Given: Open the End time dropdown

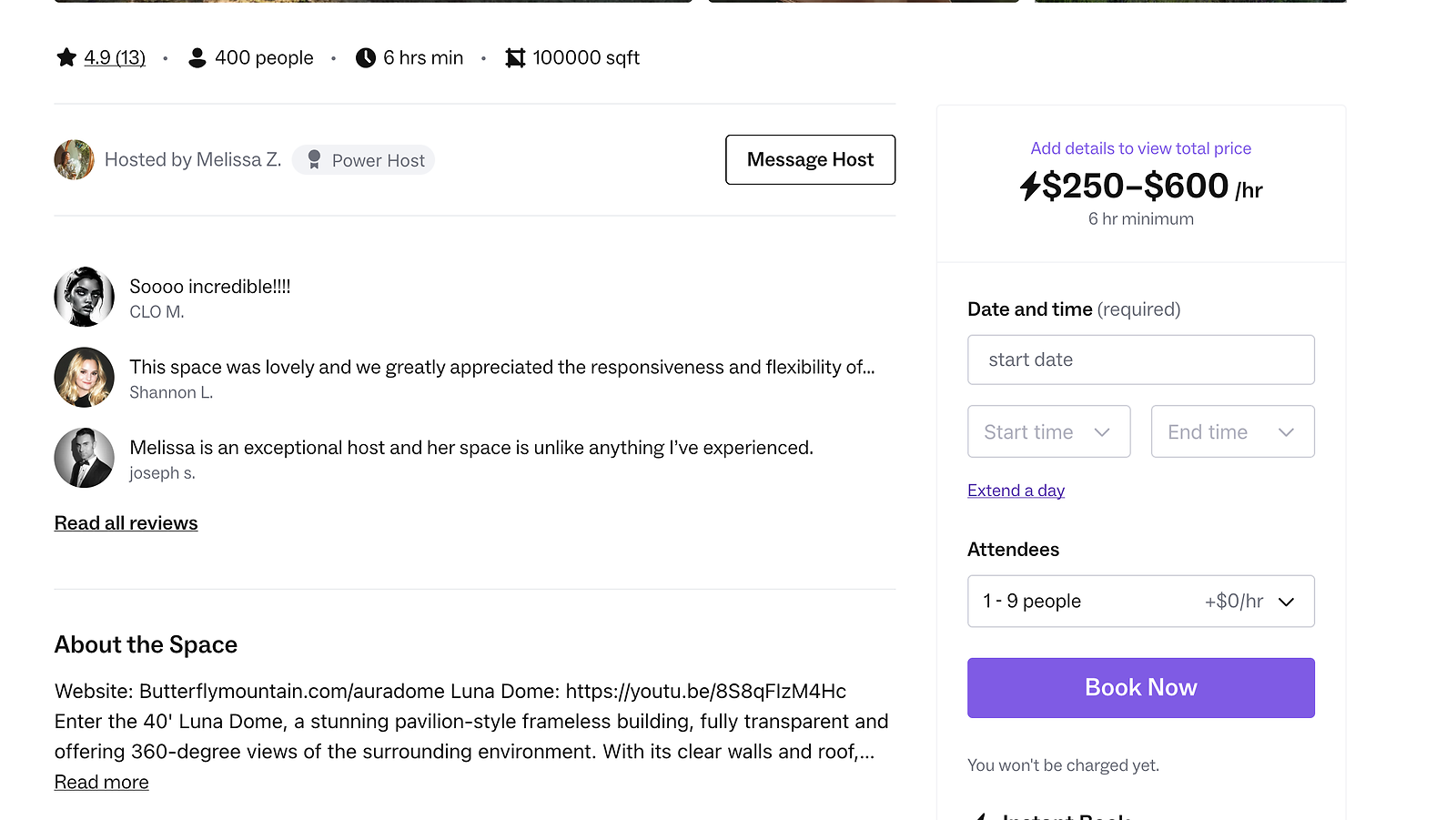Looking at the screenshot, I should pyautogui.click(x=1232, y=432).
